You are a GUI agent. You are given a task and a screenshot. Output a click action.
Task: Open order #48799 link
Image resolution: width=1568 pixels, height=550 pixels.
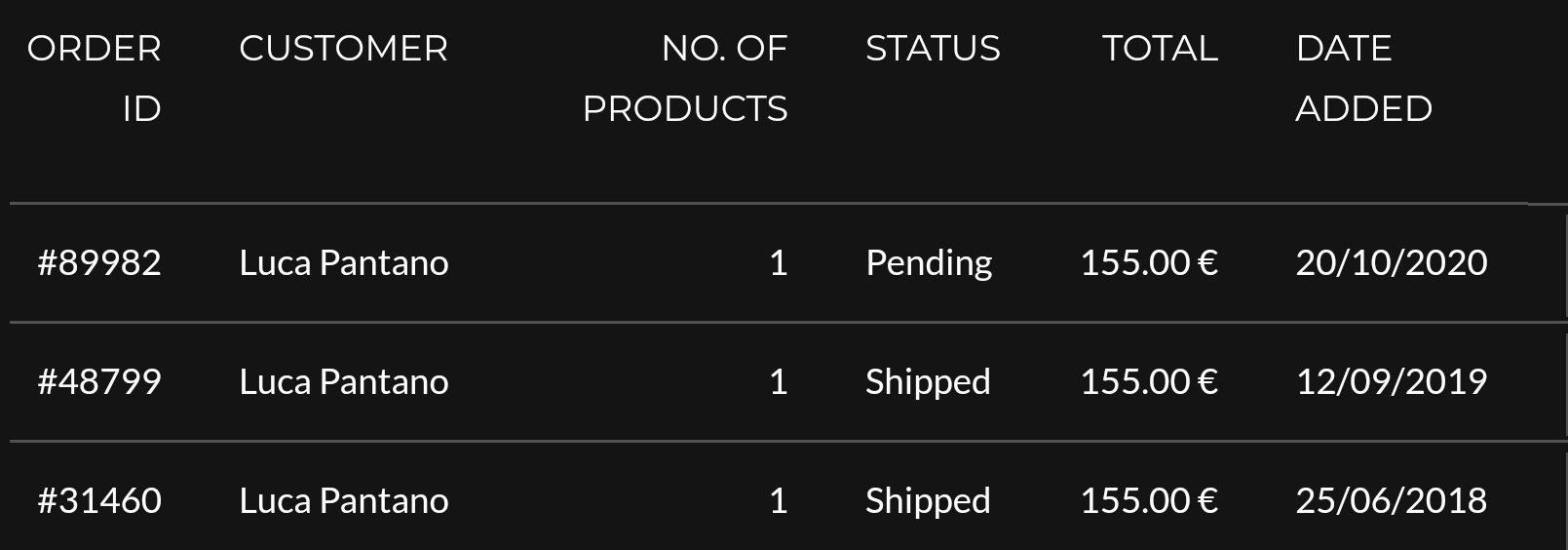tap(99, 381)
